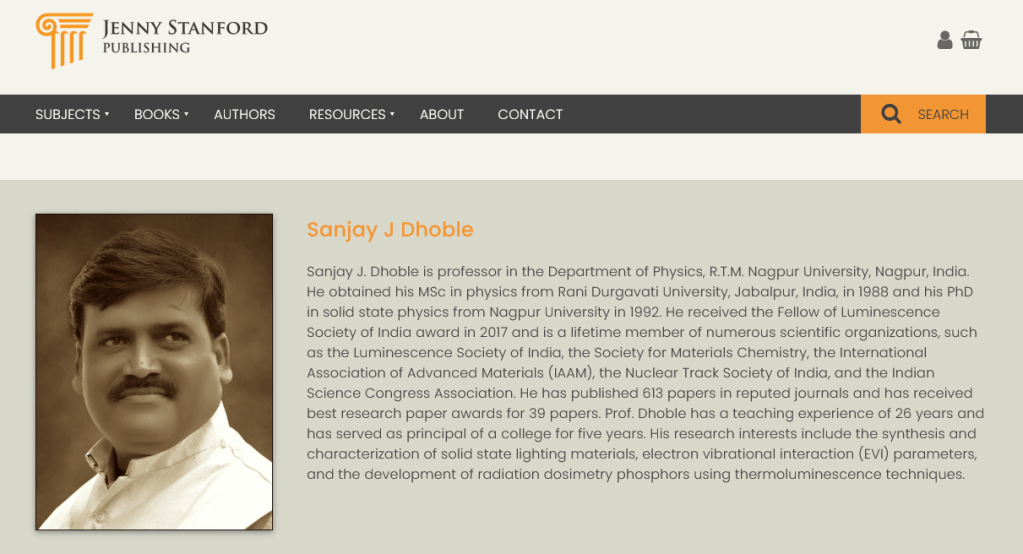1023x554 pixels.
Task: Click inside the author biography paragraph
Action: 645,372
